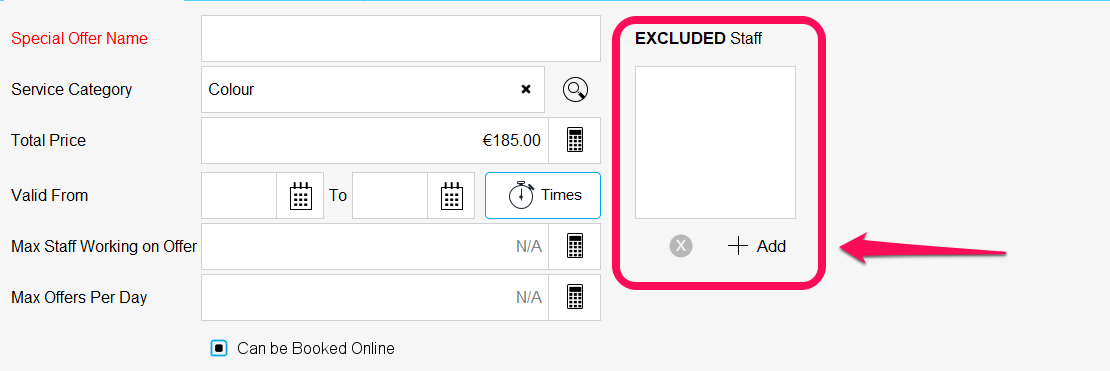Click the Valid From date input box

[239, 195]
